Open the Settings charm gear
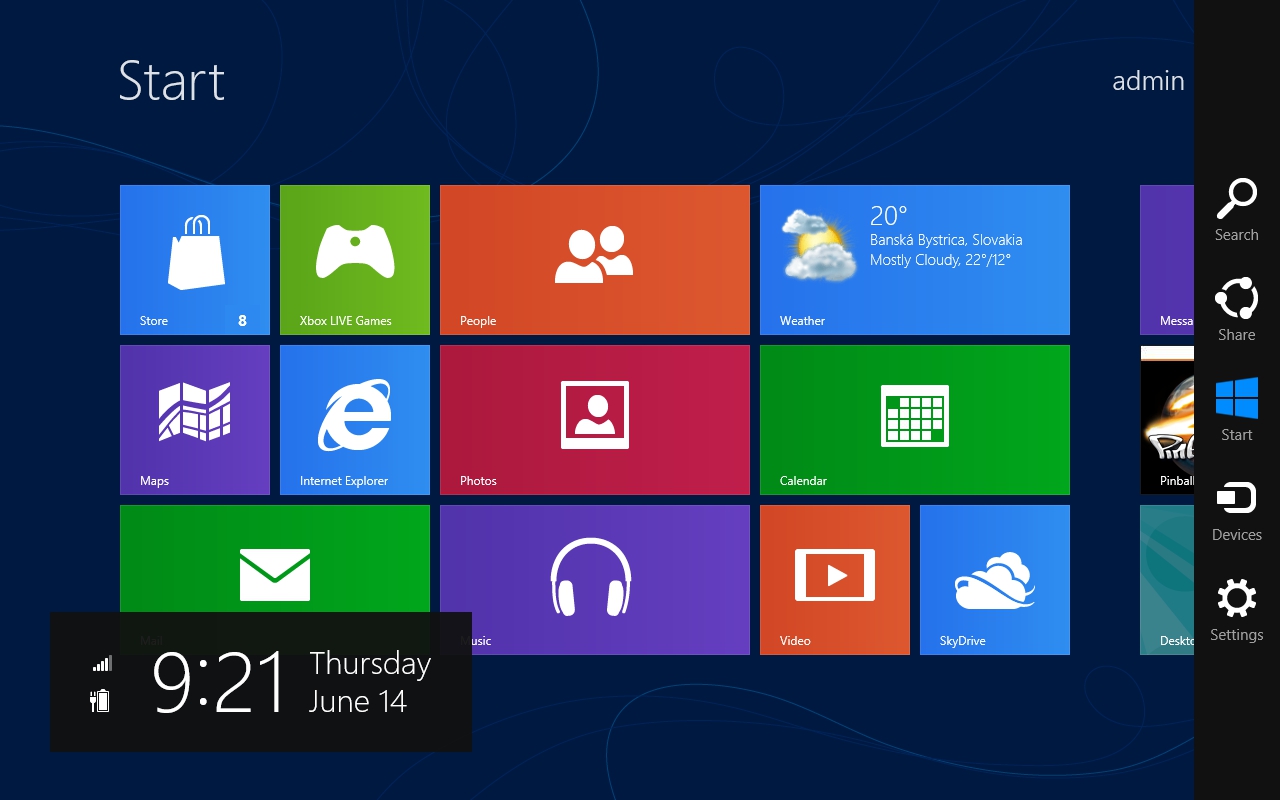Screen dimensions: 1280x800 pyautogui.click(x=1237, y=599)
